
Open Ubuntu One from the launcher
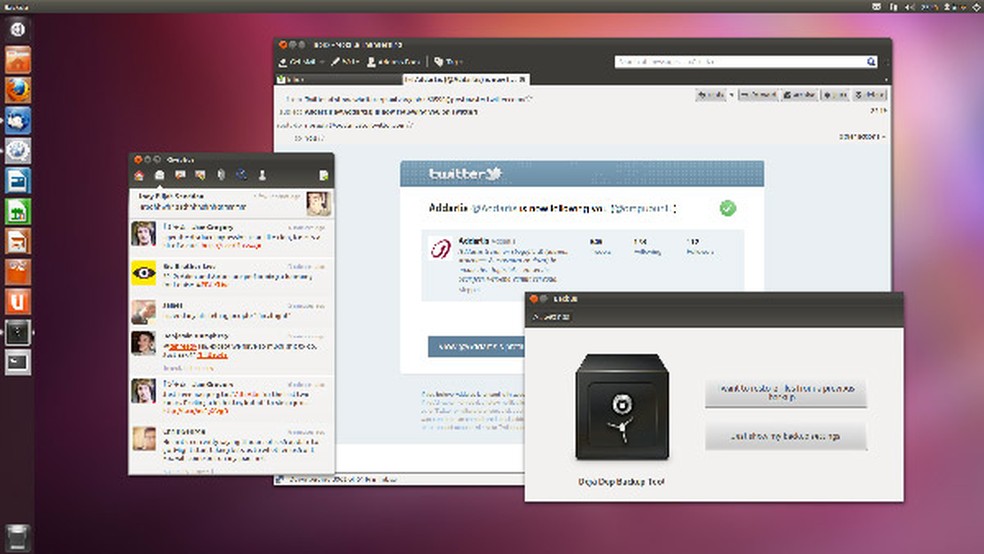[18, 301]
